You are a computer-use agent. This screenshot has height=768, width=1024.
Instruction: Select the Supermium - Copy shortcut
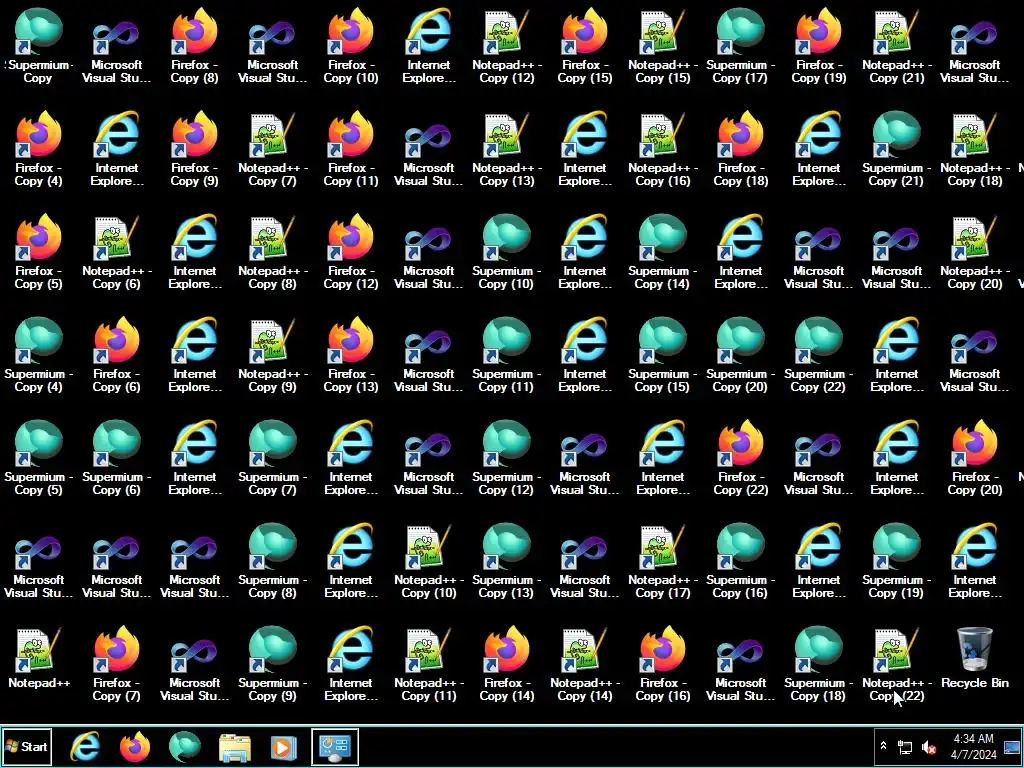pos(39,46)
